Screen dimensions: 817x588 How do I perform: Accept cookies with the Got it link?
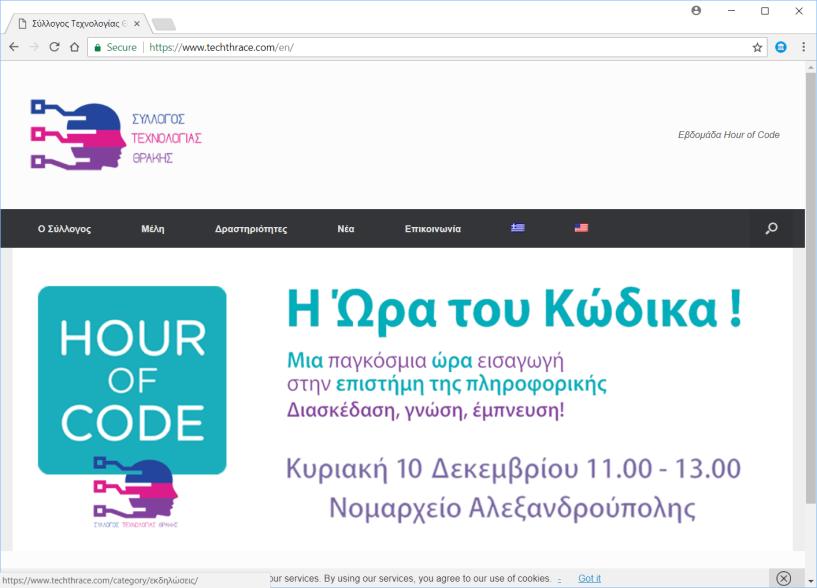click(589, 578)
